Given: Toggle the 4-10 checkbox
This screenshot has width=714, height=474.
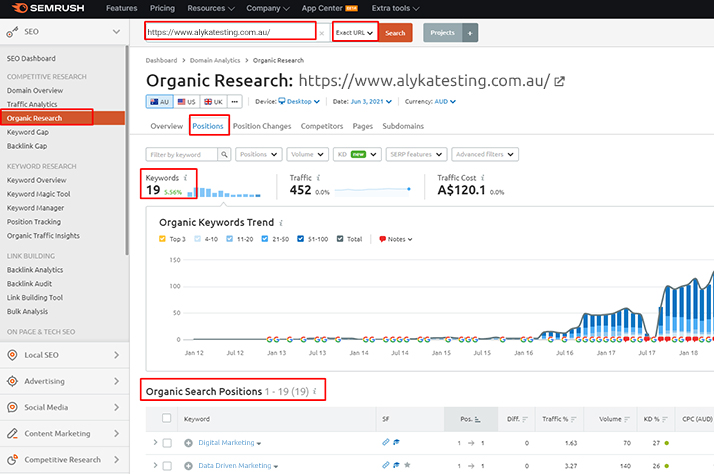Looking at the screenshot, I should point(197,239).
